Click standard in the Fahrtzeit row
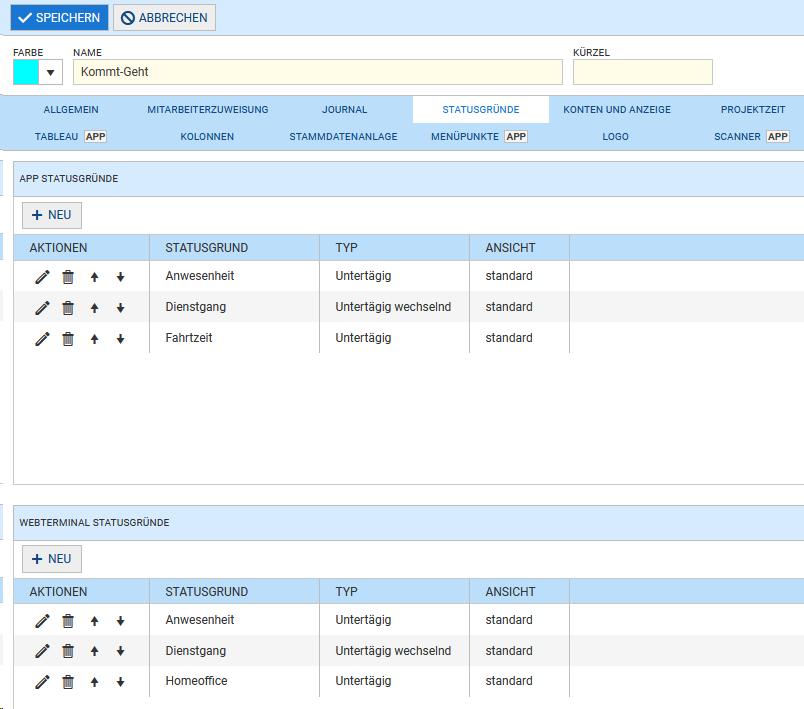Image resolution: width=804 pixels, height=709 pixels. tap(509, 338)
